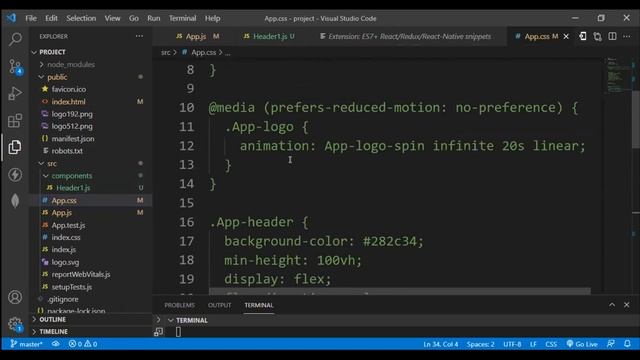Click the src breadcrumb segment
The height and width of the screenshot is (360, 640).
[x=166, y=52]
